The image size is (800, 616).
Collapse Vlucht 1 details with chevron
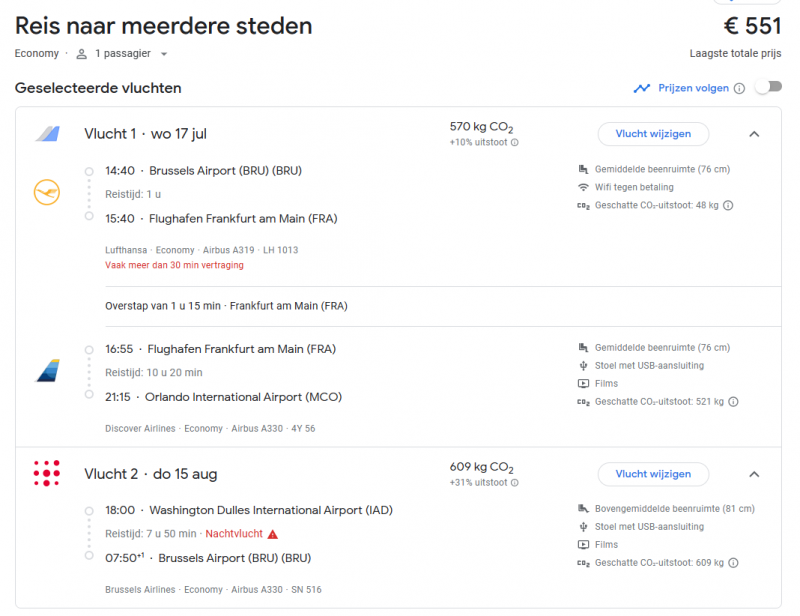click(754, 134)
